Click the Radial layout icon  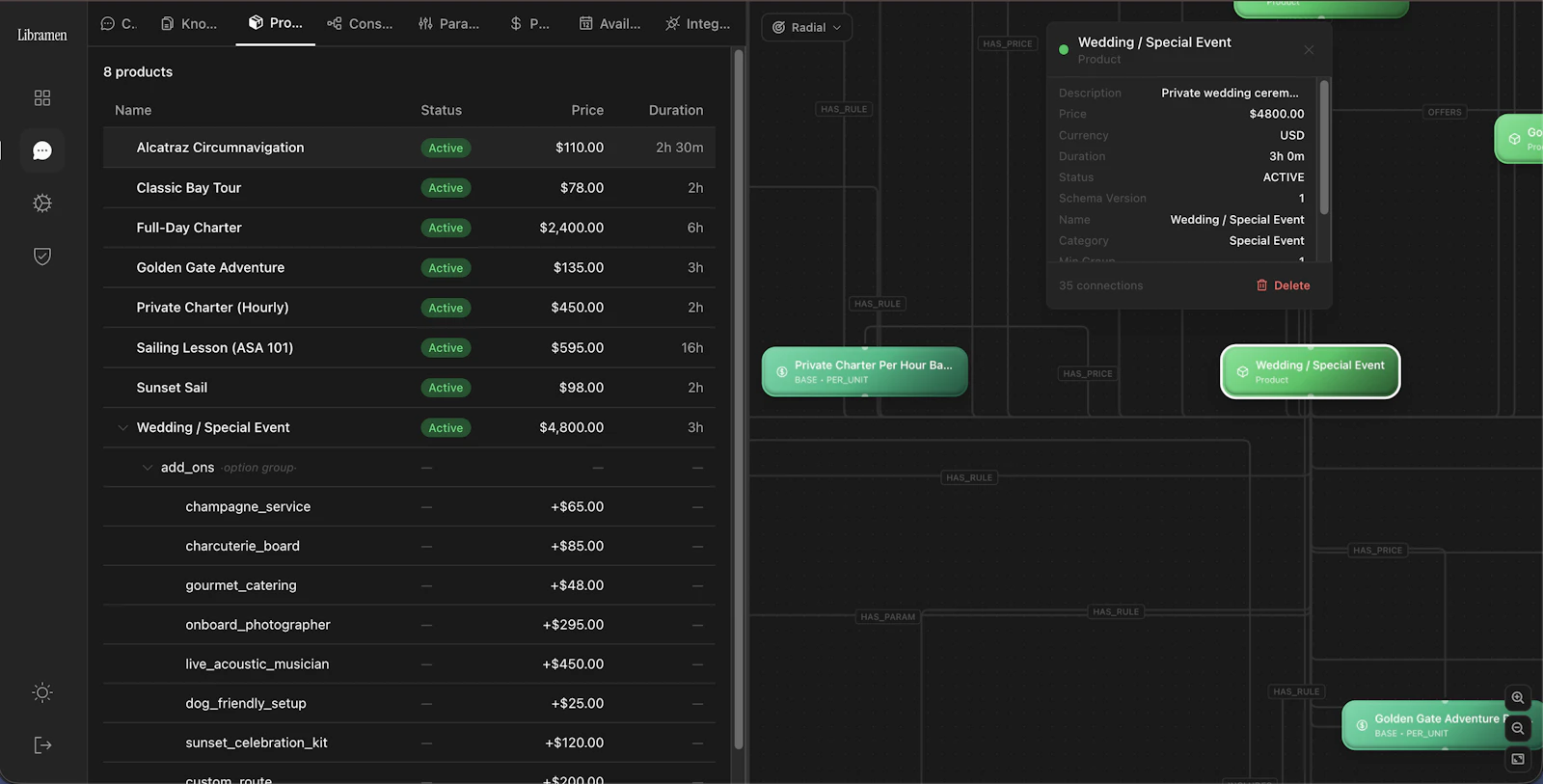pos(779,27)
